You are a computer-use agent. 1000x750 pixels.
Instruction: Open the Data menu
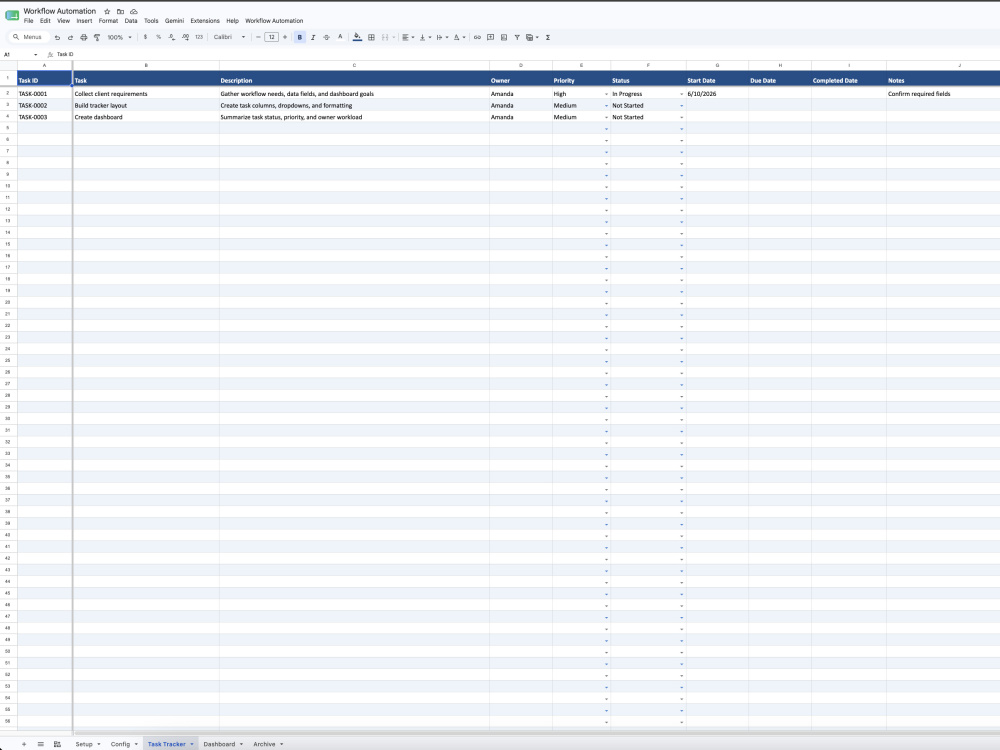tap(131, 21)
